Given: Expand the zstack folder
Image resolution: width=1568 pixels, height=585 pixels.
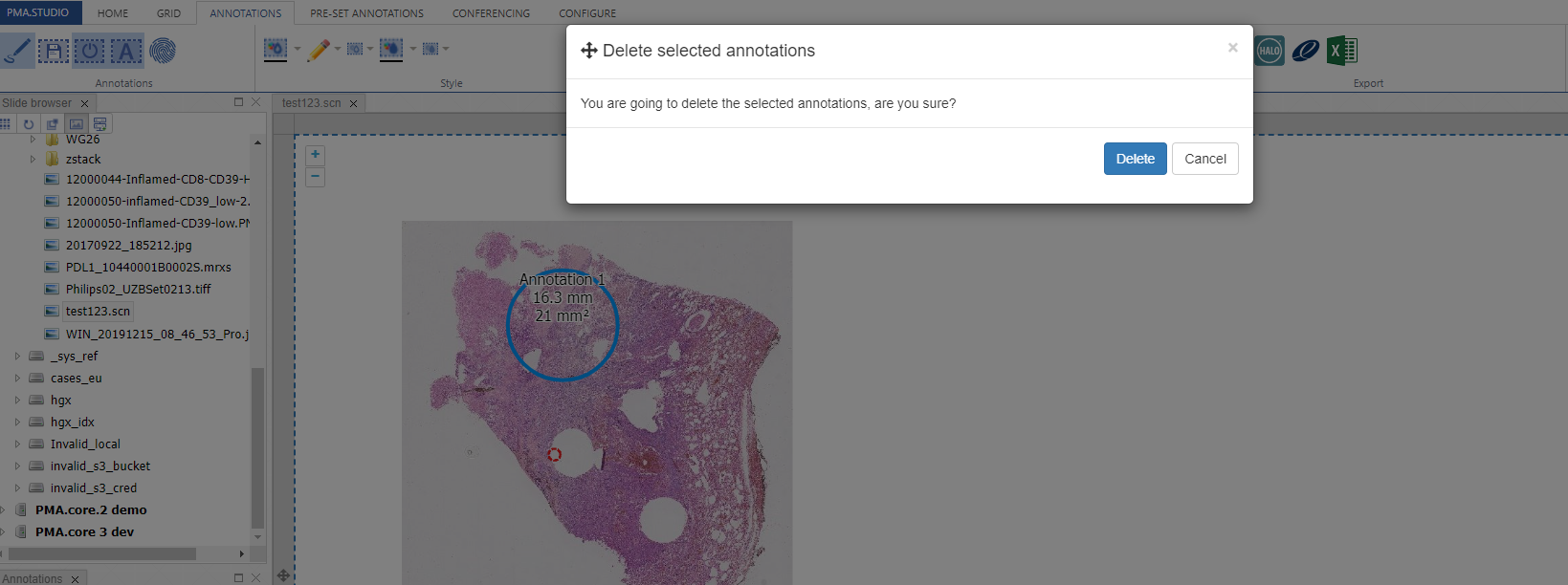Looking at the screenshot, I should [33, 160].
